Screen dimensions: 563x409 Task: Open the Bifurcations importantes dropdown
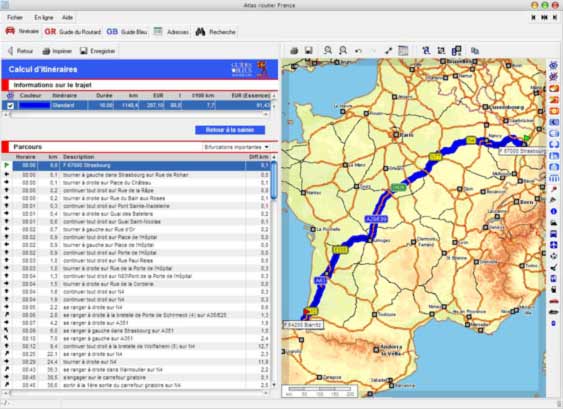(x=236, y=147)
